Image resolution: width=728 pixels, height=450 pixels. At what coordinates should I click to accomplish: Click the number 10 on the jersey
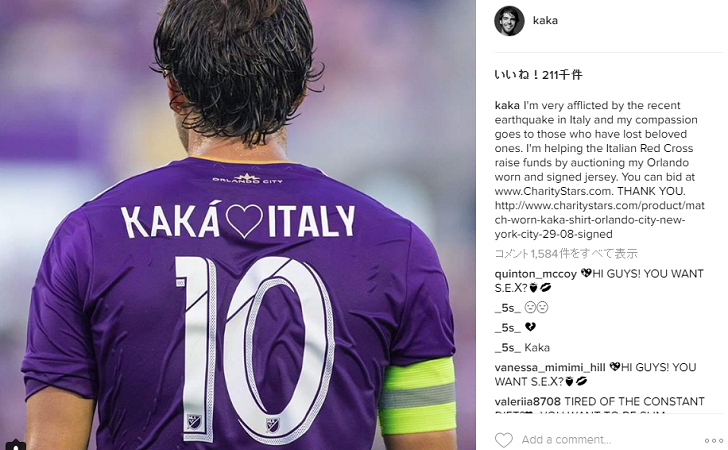[x=254, y=349]
